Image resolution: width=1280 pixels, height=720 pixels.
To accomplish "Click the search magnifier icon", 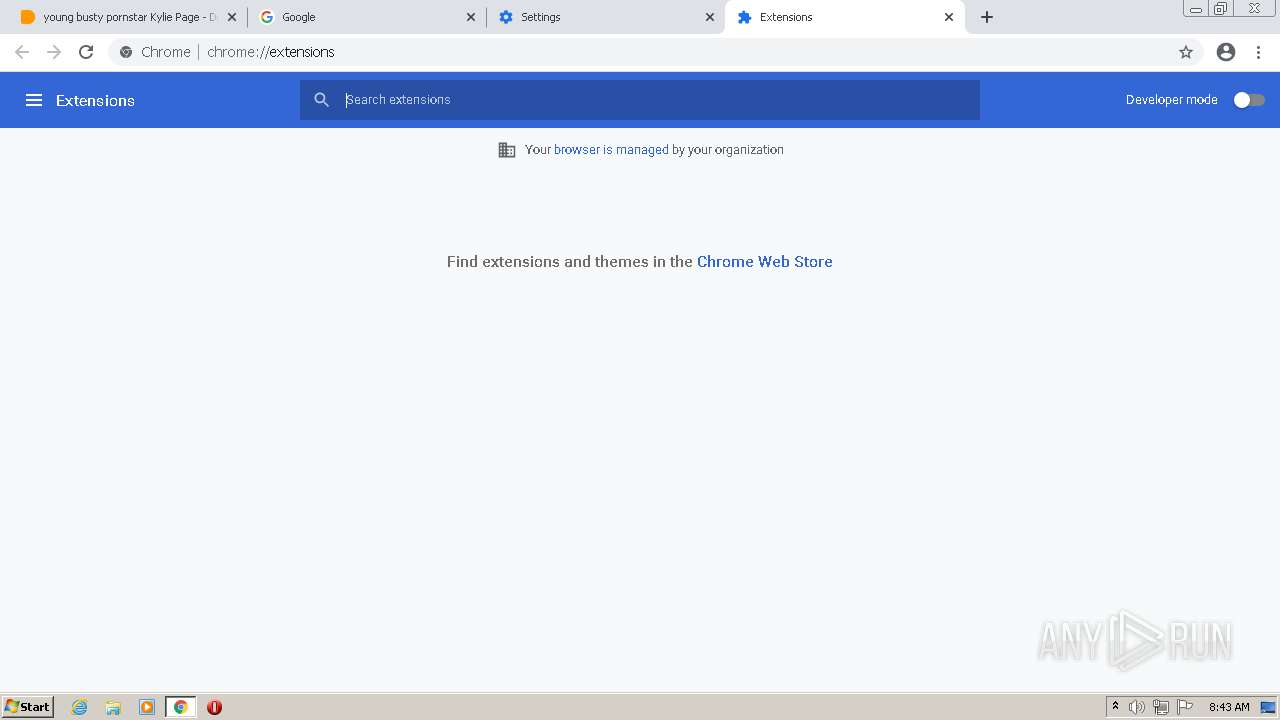I will click(x=322, y=100).
